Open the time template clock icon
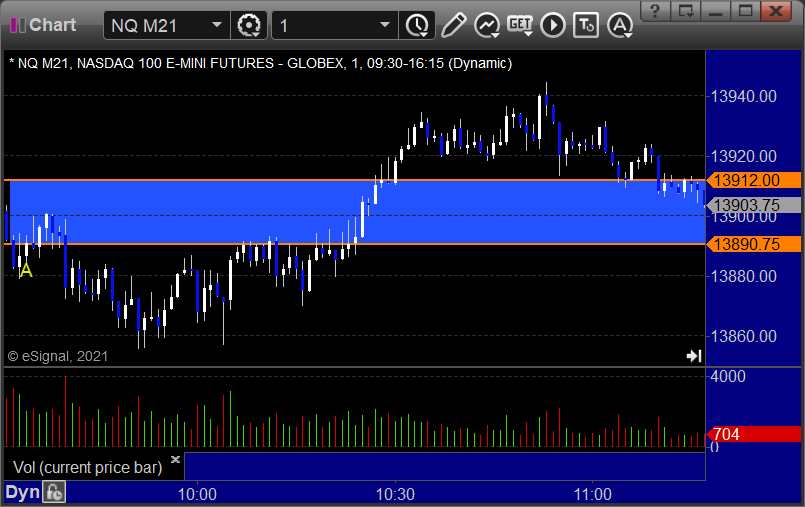The width and height of the screenshot is (805, 507). click(417, 25)
